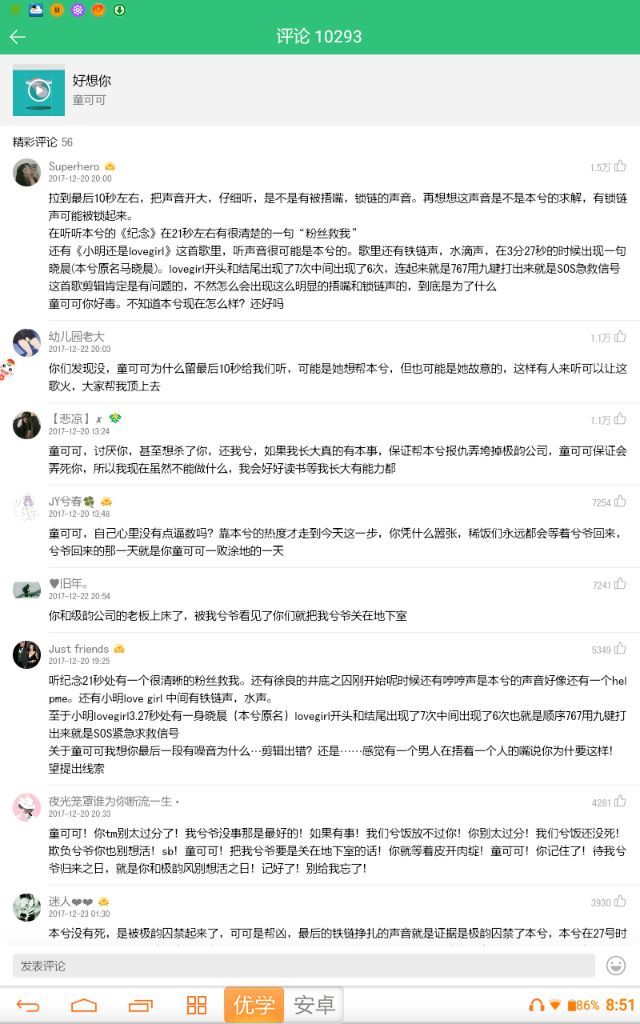Tap the home button in navigation bar
This screenshot has width=640, height=1024.
(84, 1005)
